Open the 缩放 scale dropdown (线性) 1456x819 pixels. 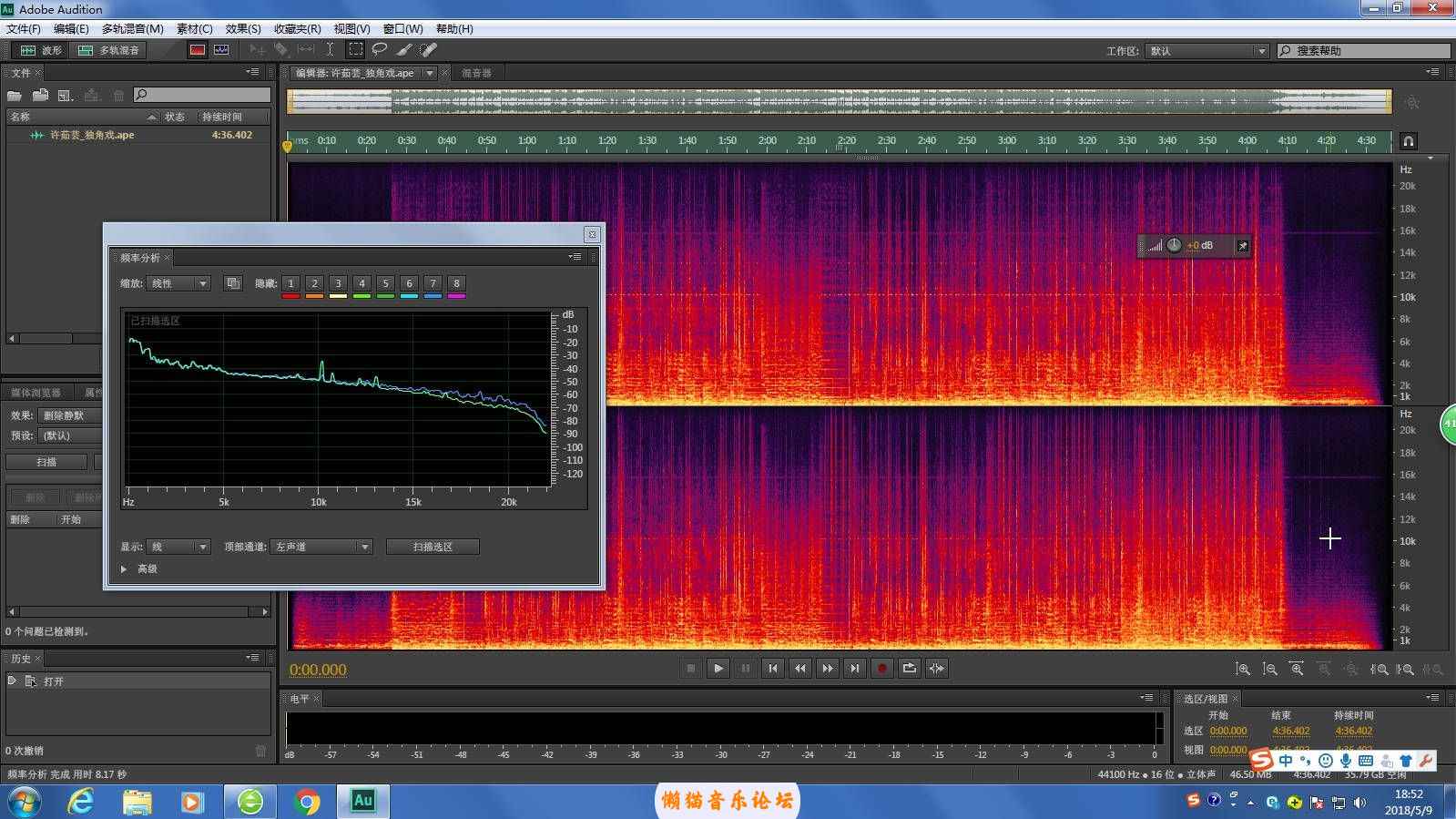click(x=178, y=283)
